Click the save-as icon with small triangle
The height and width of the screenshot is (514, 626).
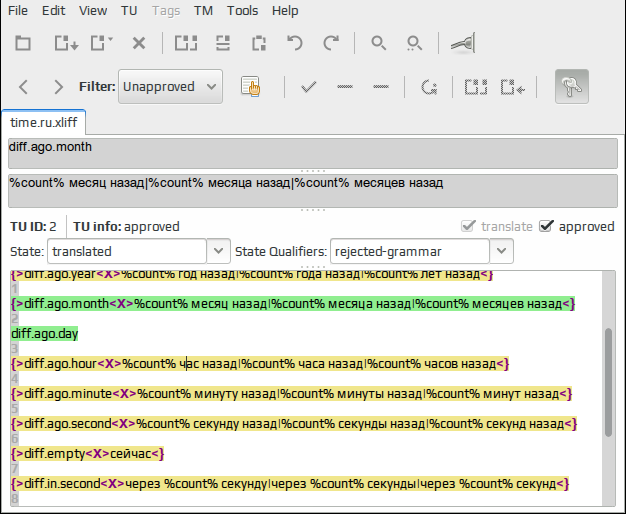pos(102,43)
